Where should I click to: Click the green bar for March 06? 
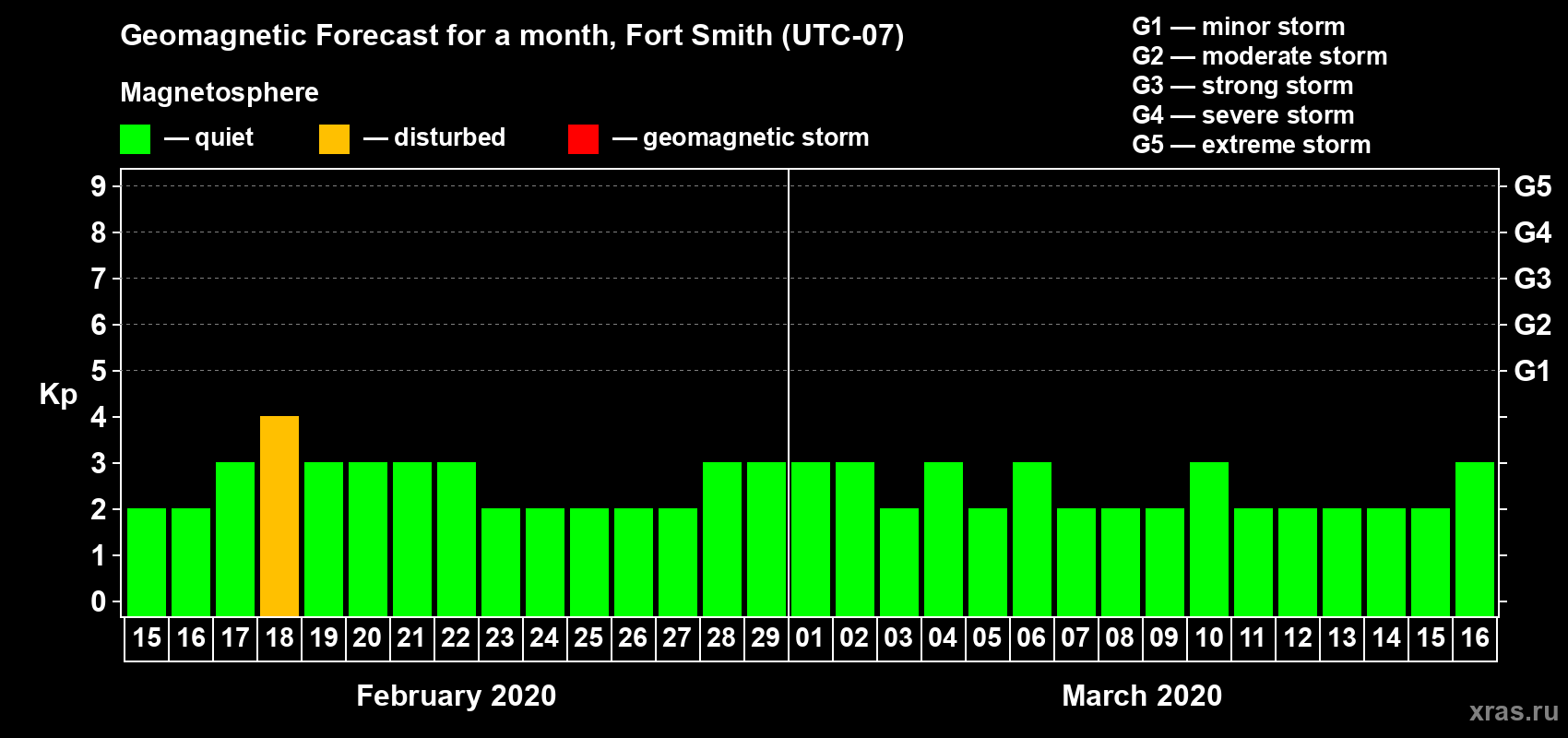click(1032, 540)
